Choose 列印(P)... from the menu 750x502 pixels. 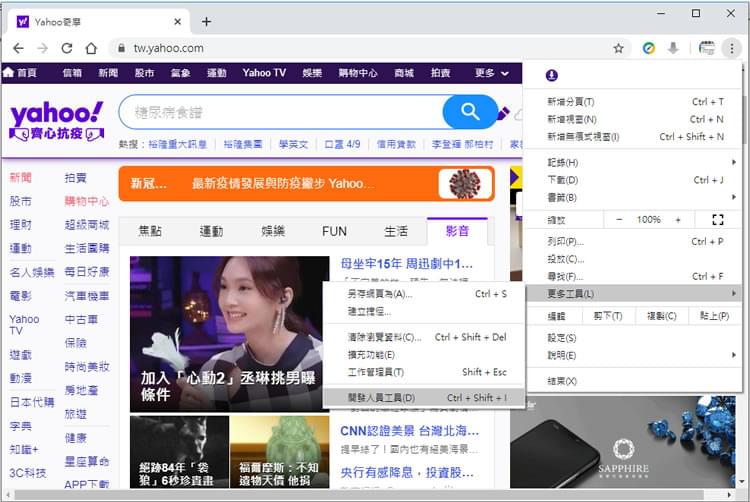(x=634, y=241)
